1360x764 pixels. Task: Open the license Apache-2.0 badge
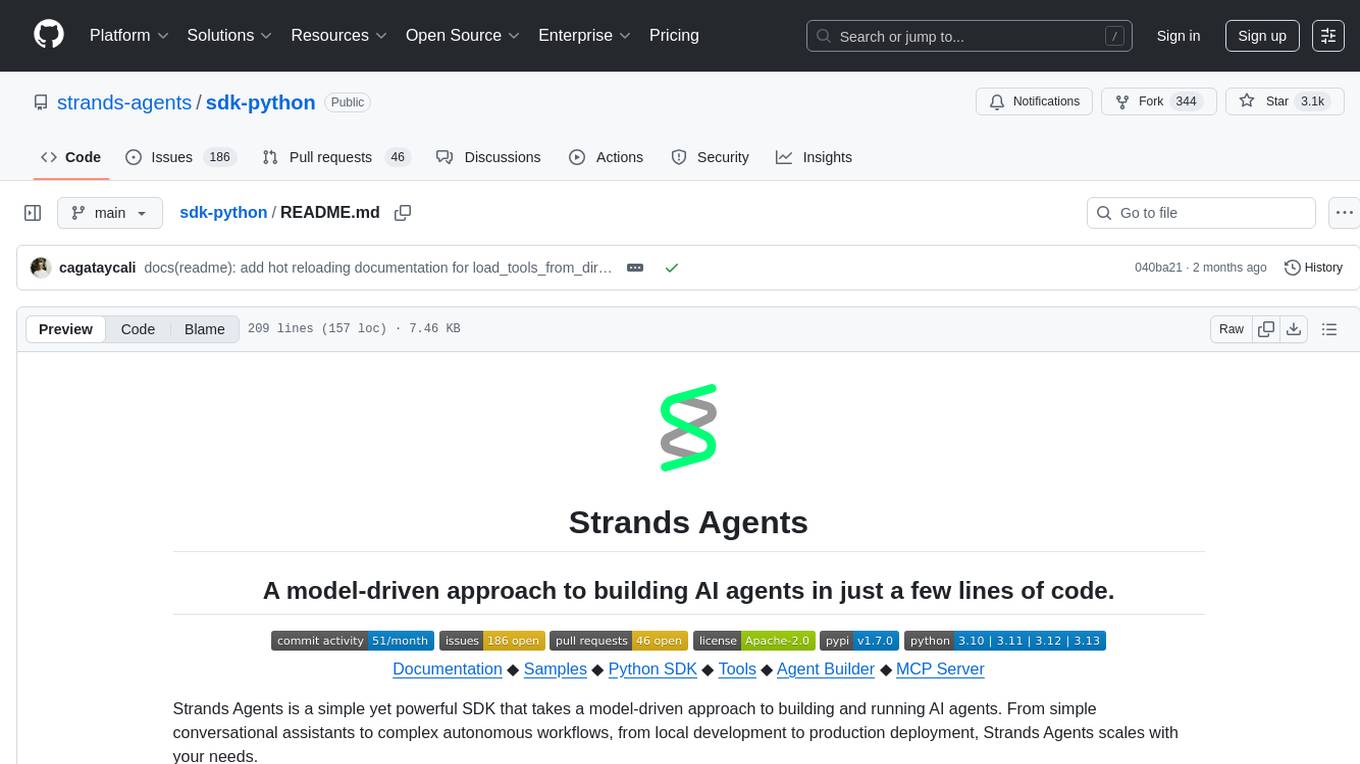click(754, 641)
